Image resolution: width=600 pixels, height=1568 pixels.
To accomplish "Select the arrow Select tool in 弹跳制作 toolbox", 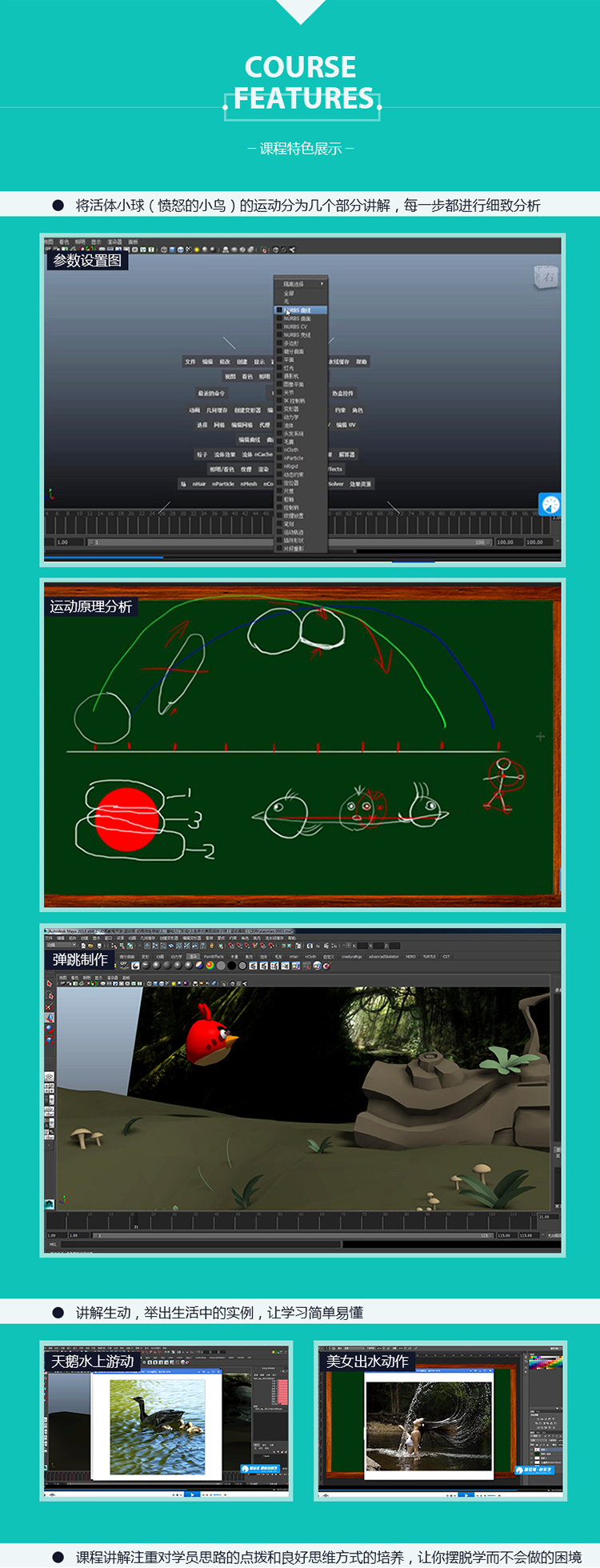I will pyautogui.click(x=50, y=984).
